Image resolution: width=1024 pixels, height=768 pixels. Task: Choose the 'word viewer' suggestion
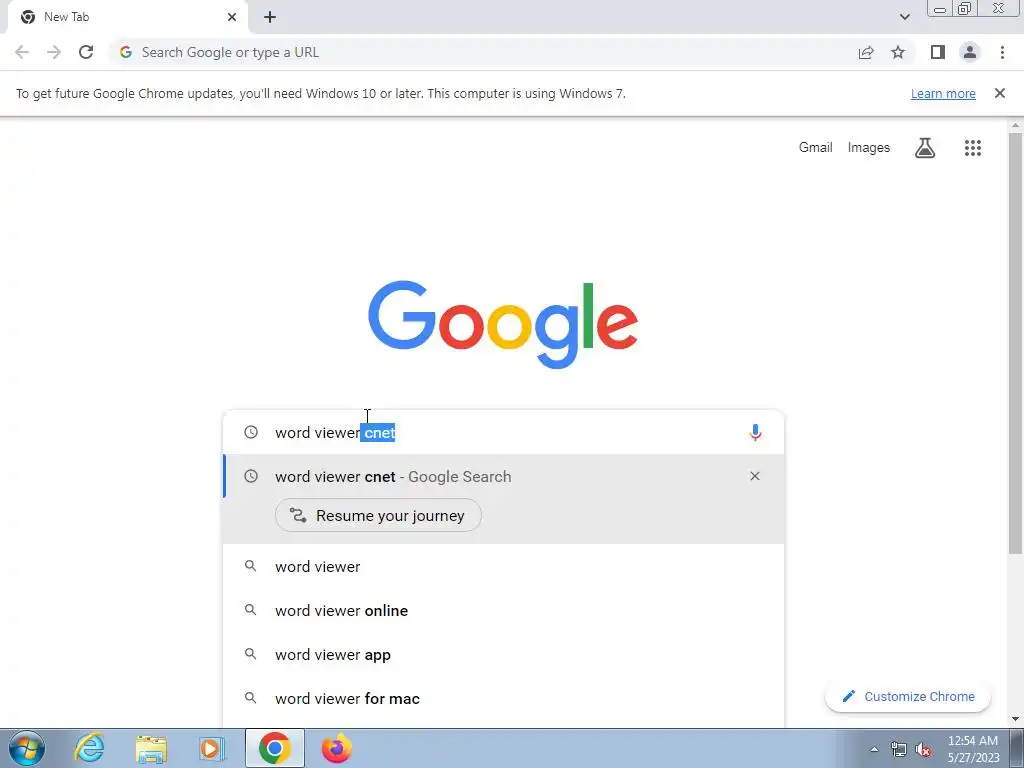[503, 566]
